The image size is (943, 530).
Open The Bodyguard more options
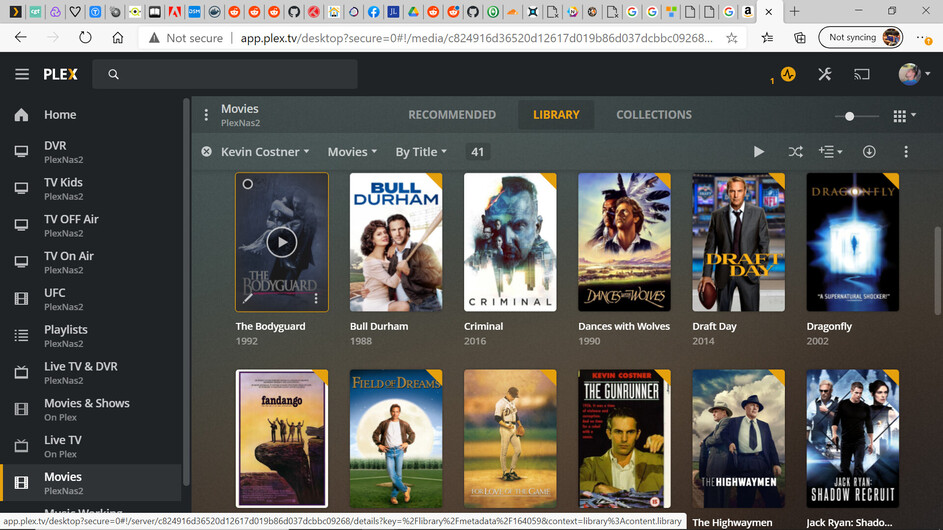[316, 298]
